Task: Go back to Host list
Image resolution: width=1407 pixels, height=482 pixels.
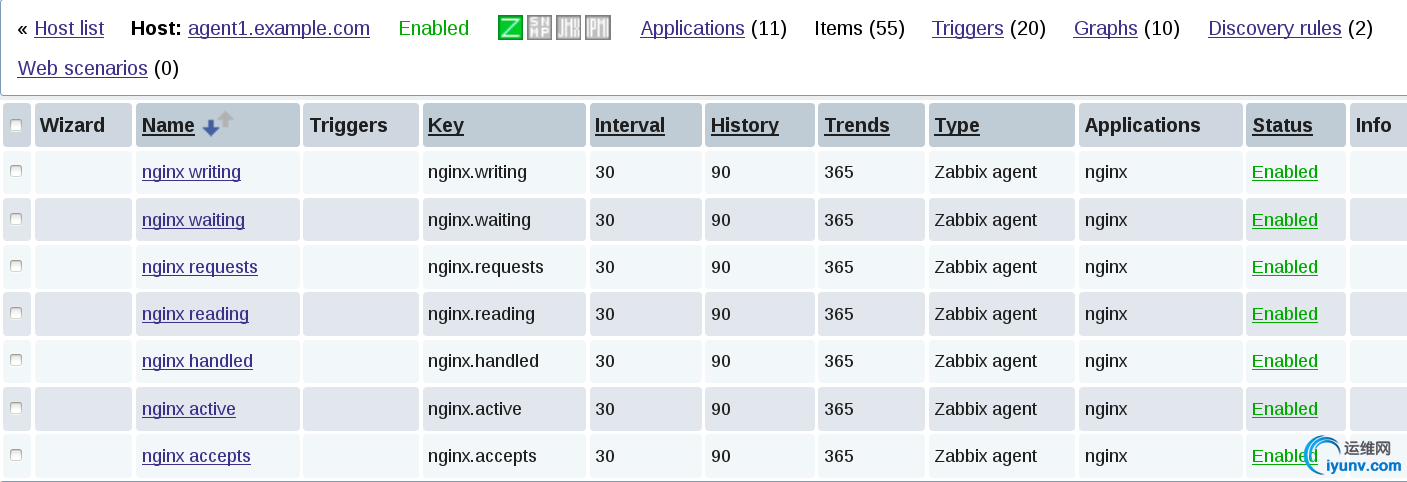Action: [69, 28]
